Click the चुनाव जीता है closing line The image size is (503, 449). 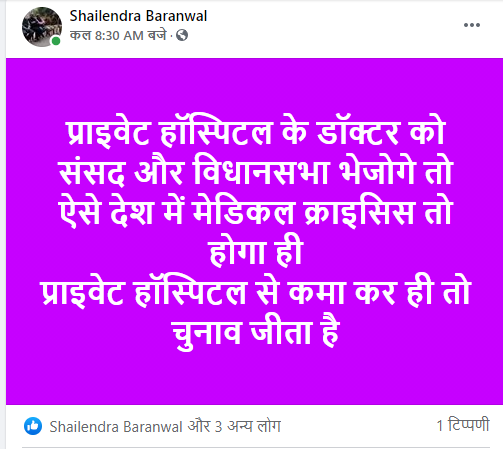pyautogui.click(x=255, y=333)
